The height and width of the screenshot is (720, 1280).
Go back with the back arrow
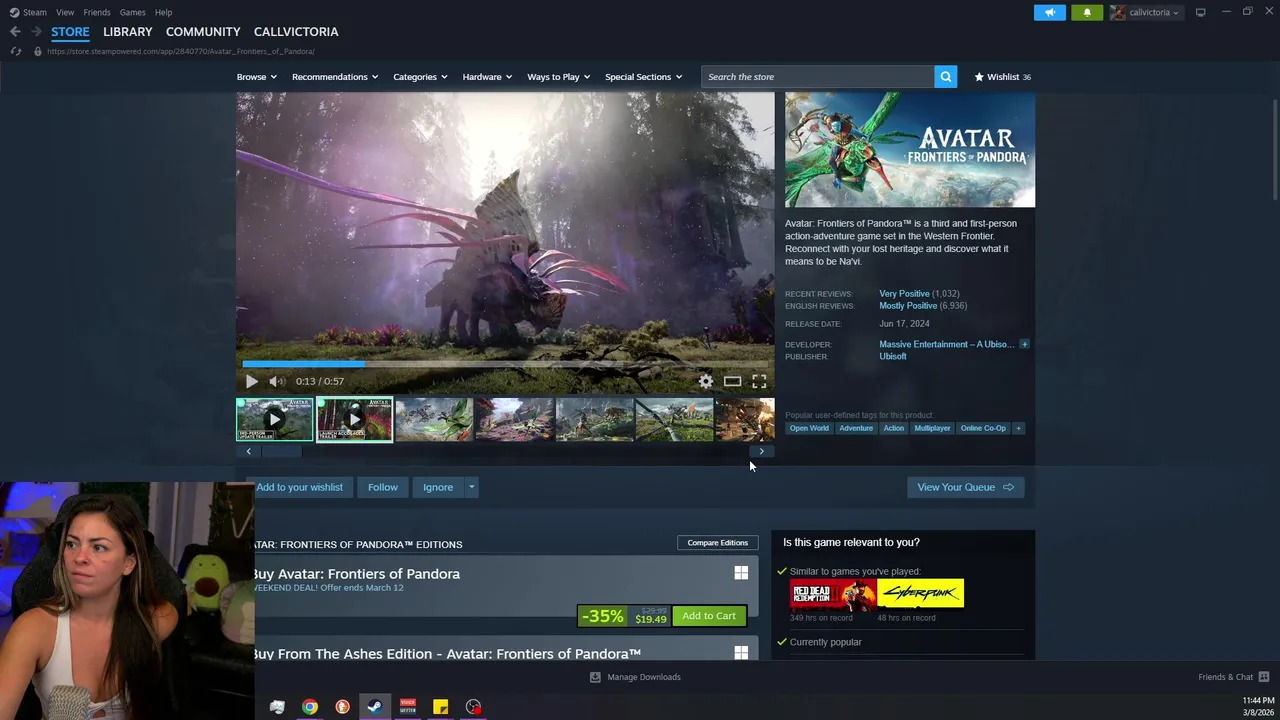(15, 32)
